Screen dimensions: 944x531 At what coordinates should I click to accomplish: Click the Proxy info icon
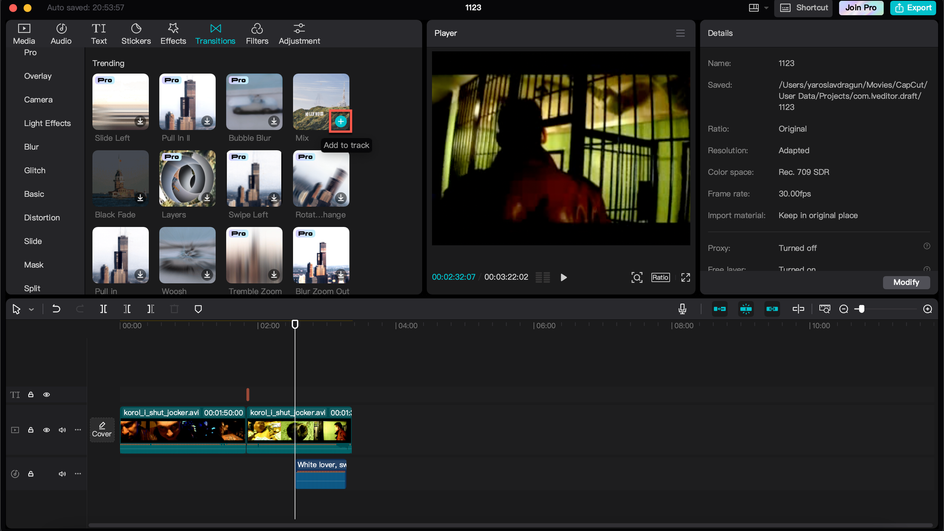(x=927, y=246)
